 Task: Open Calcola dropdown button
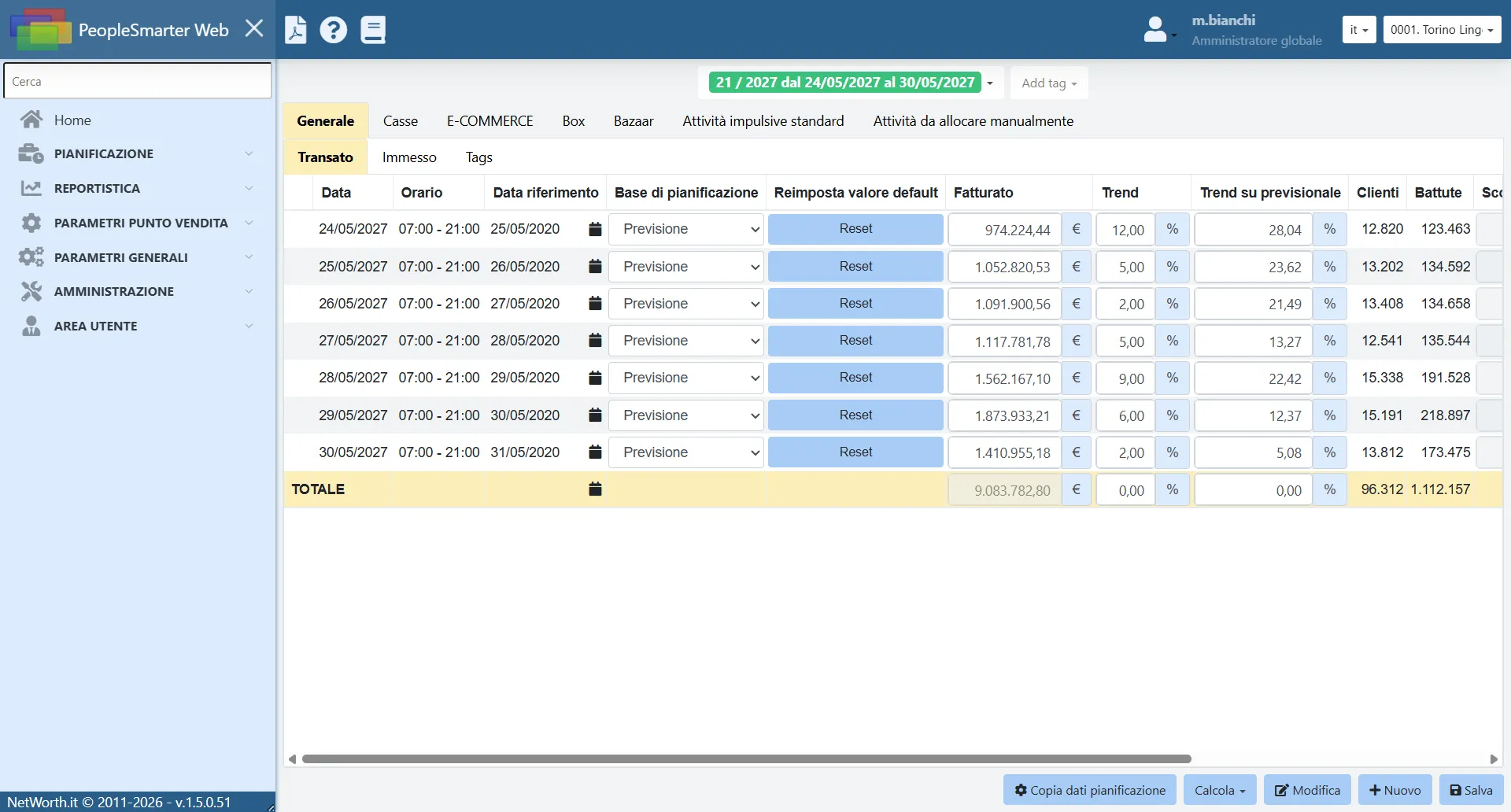click(1220, 790)
